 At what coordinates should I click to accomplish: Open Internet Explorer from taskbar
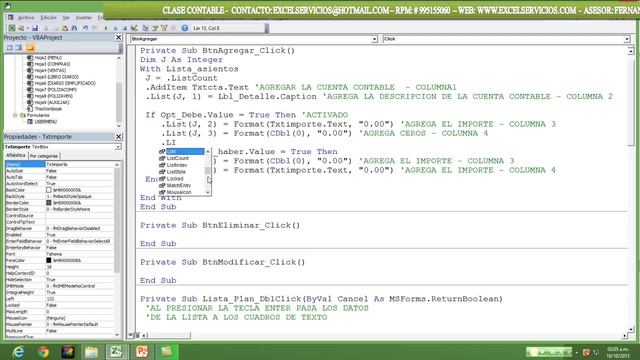click(x=18, y=352)
